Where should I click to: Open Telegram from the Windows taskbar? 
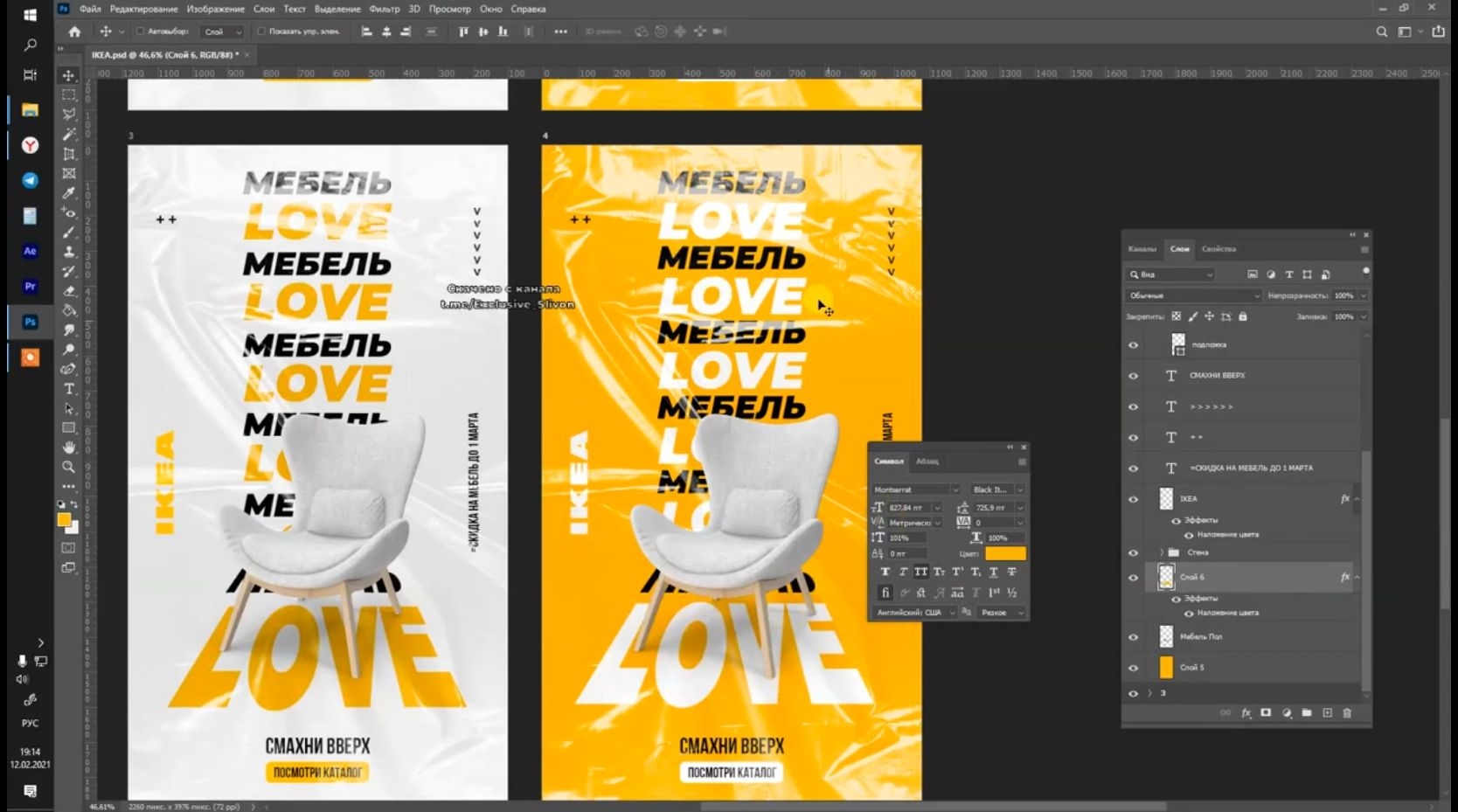click(30, 180)
